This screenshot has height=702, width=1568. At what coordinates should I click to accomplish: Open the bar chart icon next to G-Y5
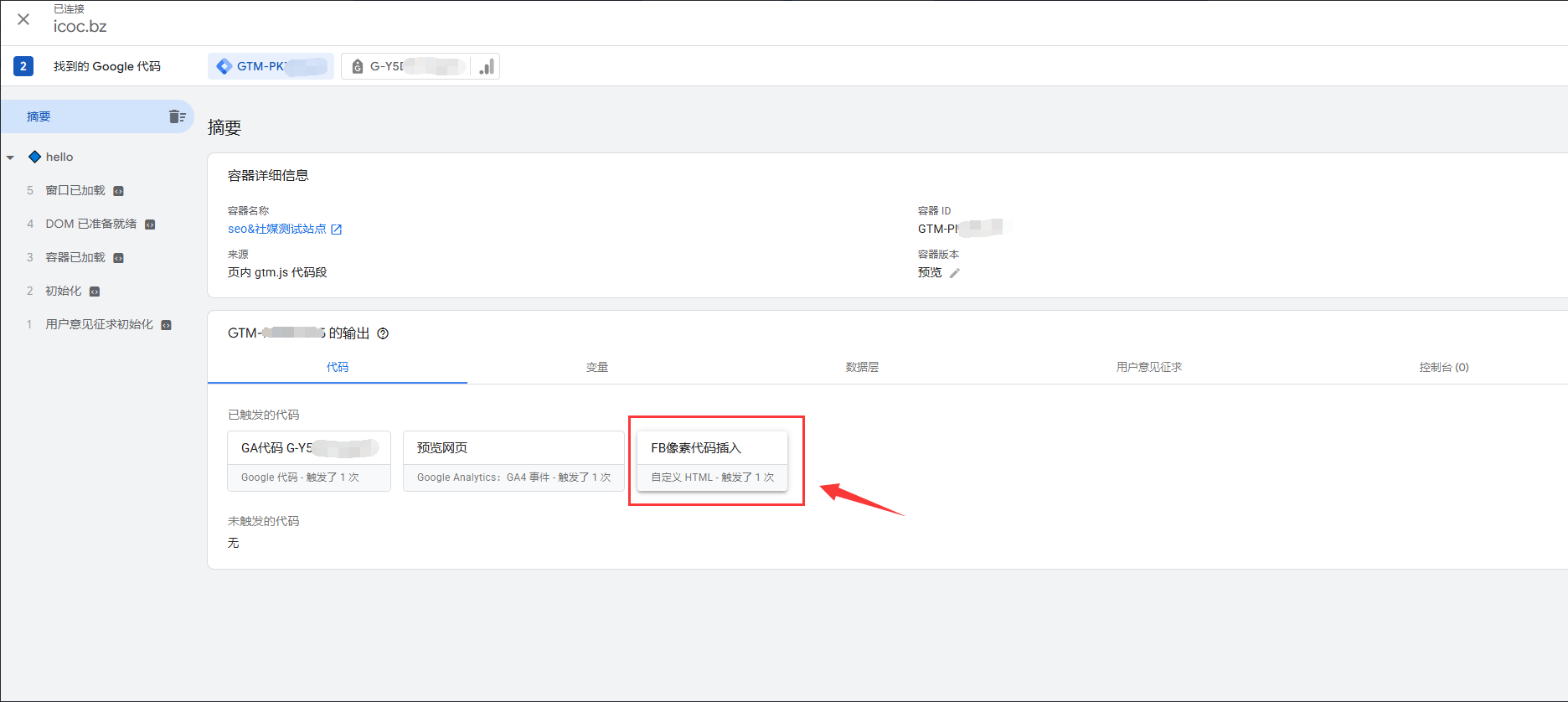pyautogui.click(x=487, y=67)
